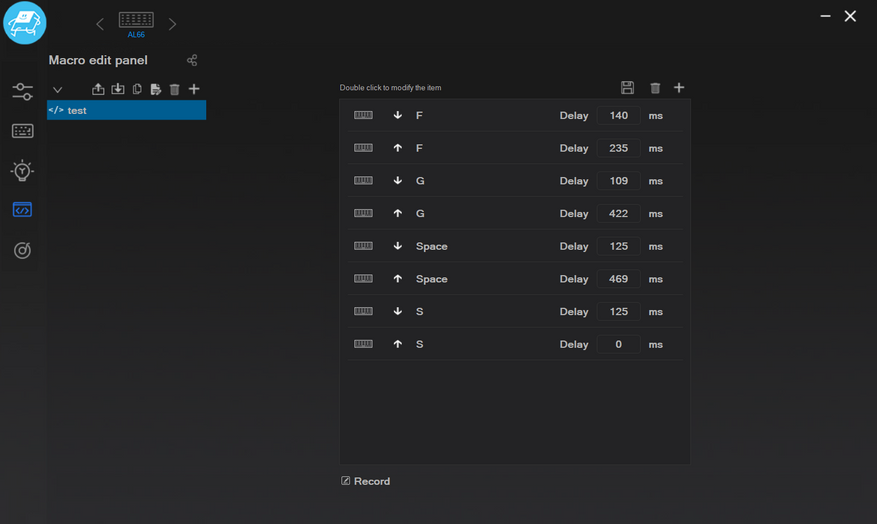Click the delay field showing 235

point(619,148)
